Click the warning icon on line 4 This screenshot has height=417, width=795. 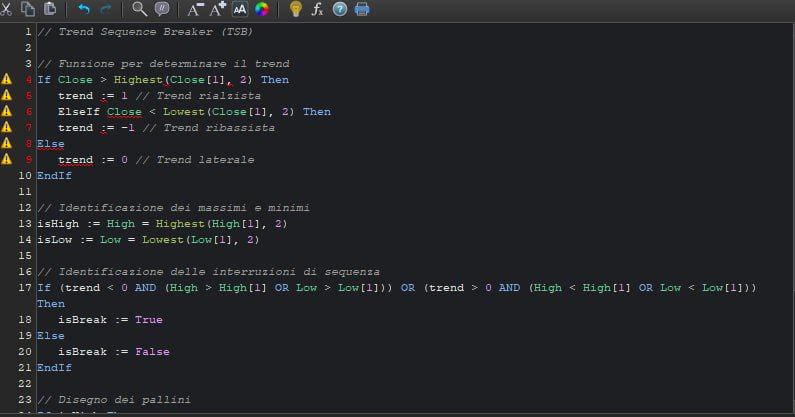pos(7,79)
